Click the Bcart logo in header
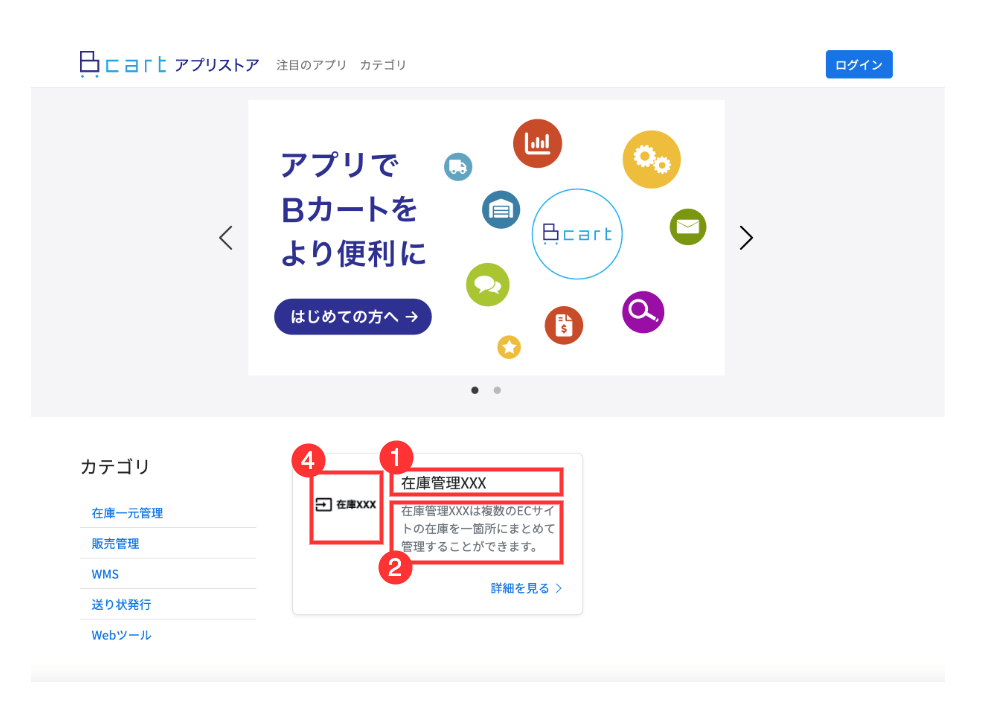 tap(123, 65)
